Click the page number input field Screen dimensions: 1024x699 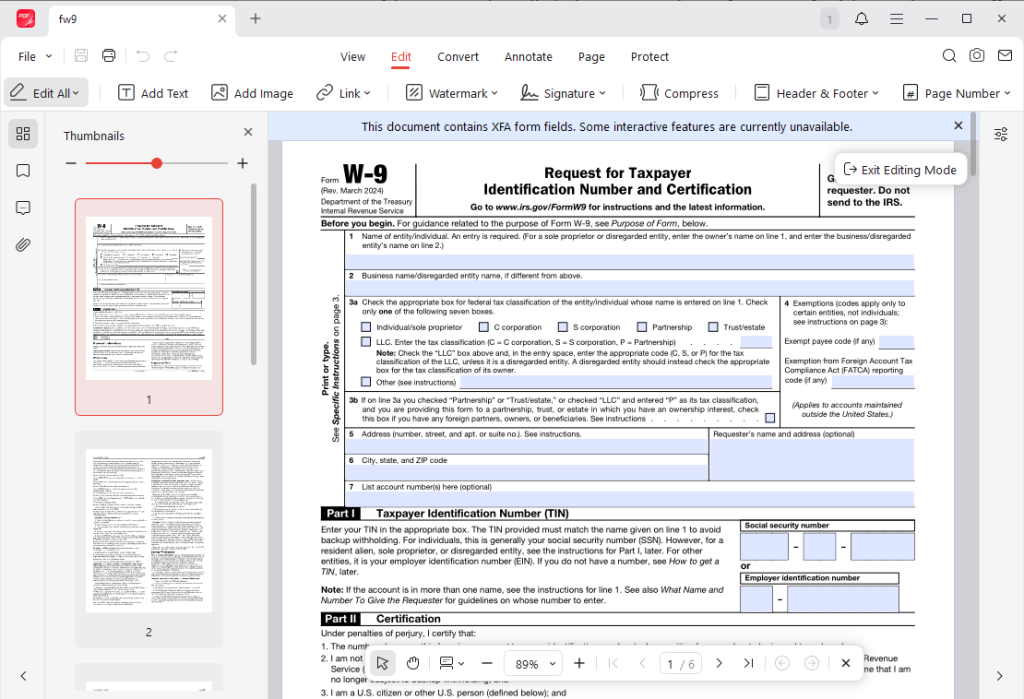(x=680, y=664)
